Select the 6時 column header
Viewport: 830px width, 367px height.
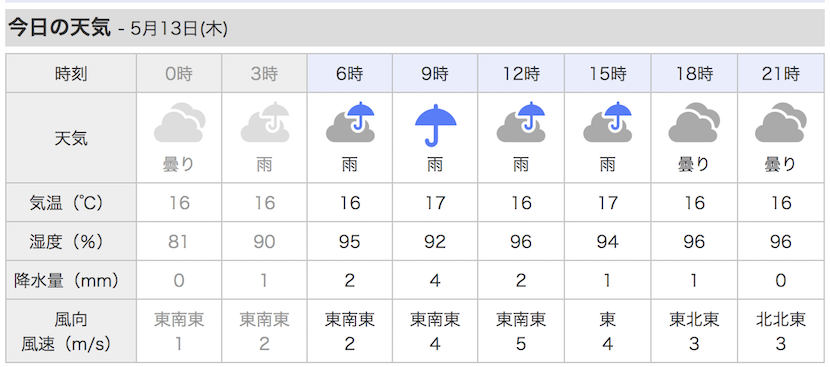[x=350, y=73]
